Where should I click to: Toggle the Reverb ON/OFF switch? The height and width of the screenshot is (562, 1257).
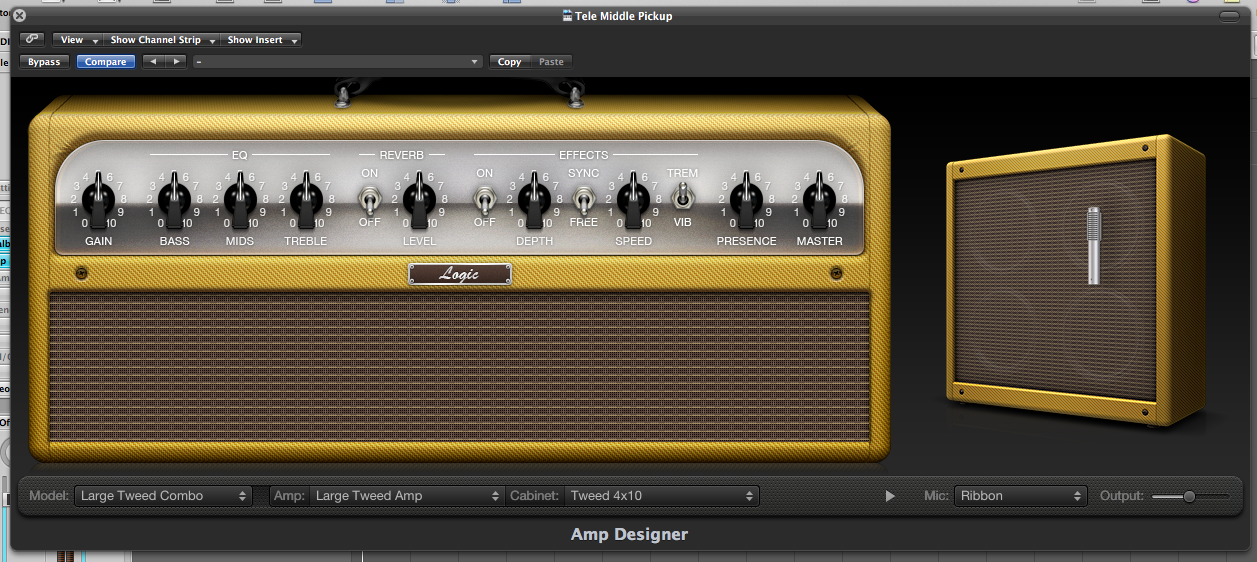click(x=369, y=201)
